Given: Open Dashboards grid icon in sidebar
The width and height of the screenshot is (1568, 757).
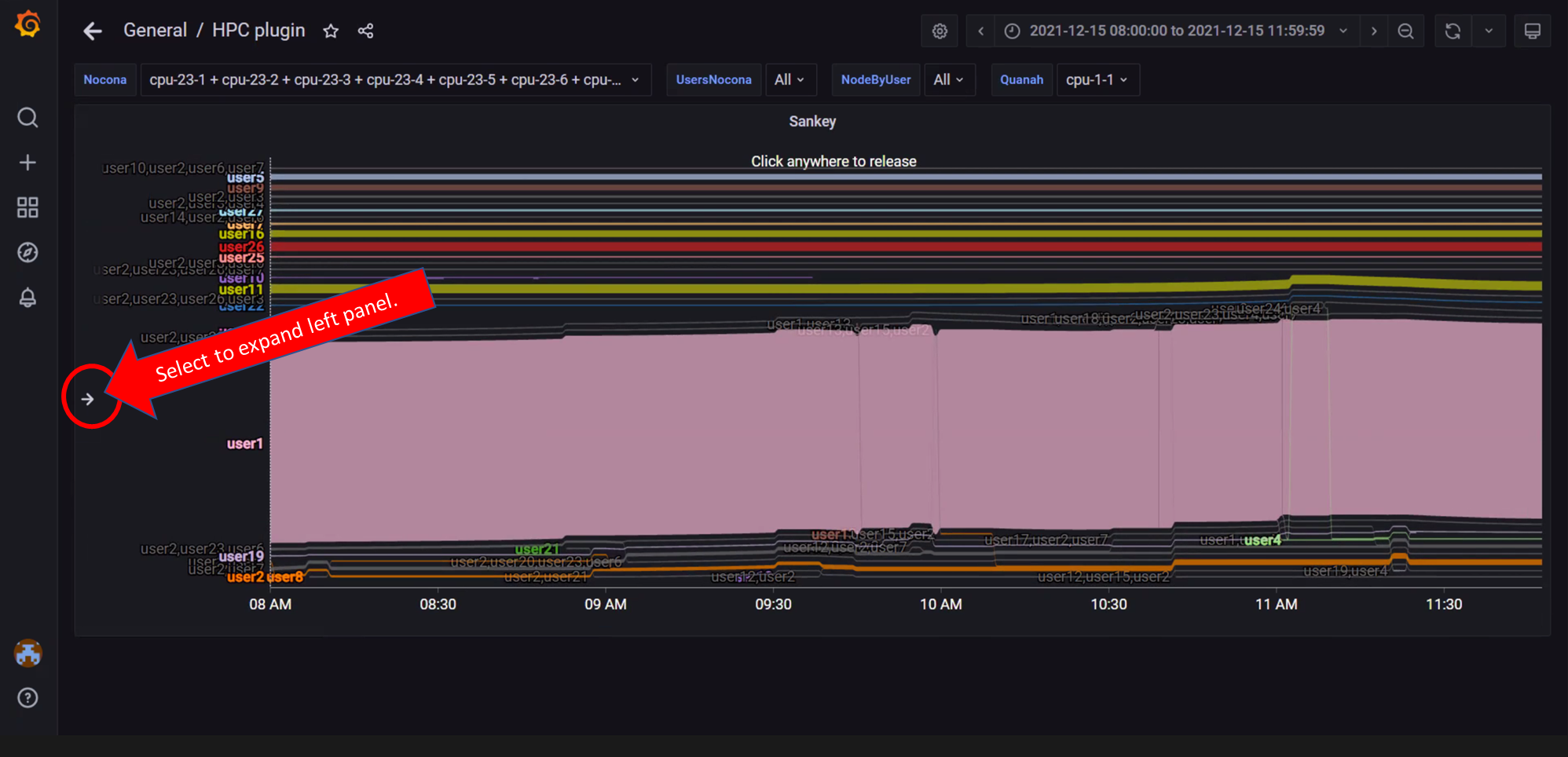Looking at the screenshot, I should pos(27,207).
